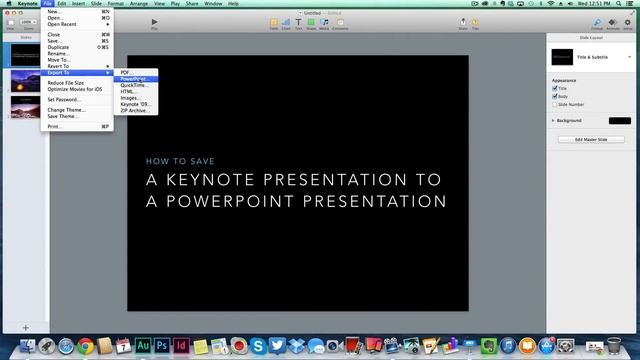The height and width of the screenshot is (360, 640).
Task: Open the Setup inspector icon
Action: tap(627, 22)
